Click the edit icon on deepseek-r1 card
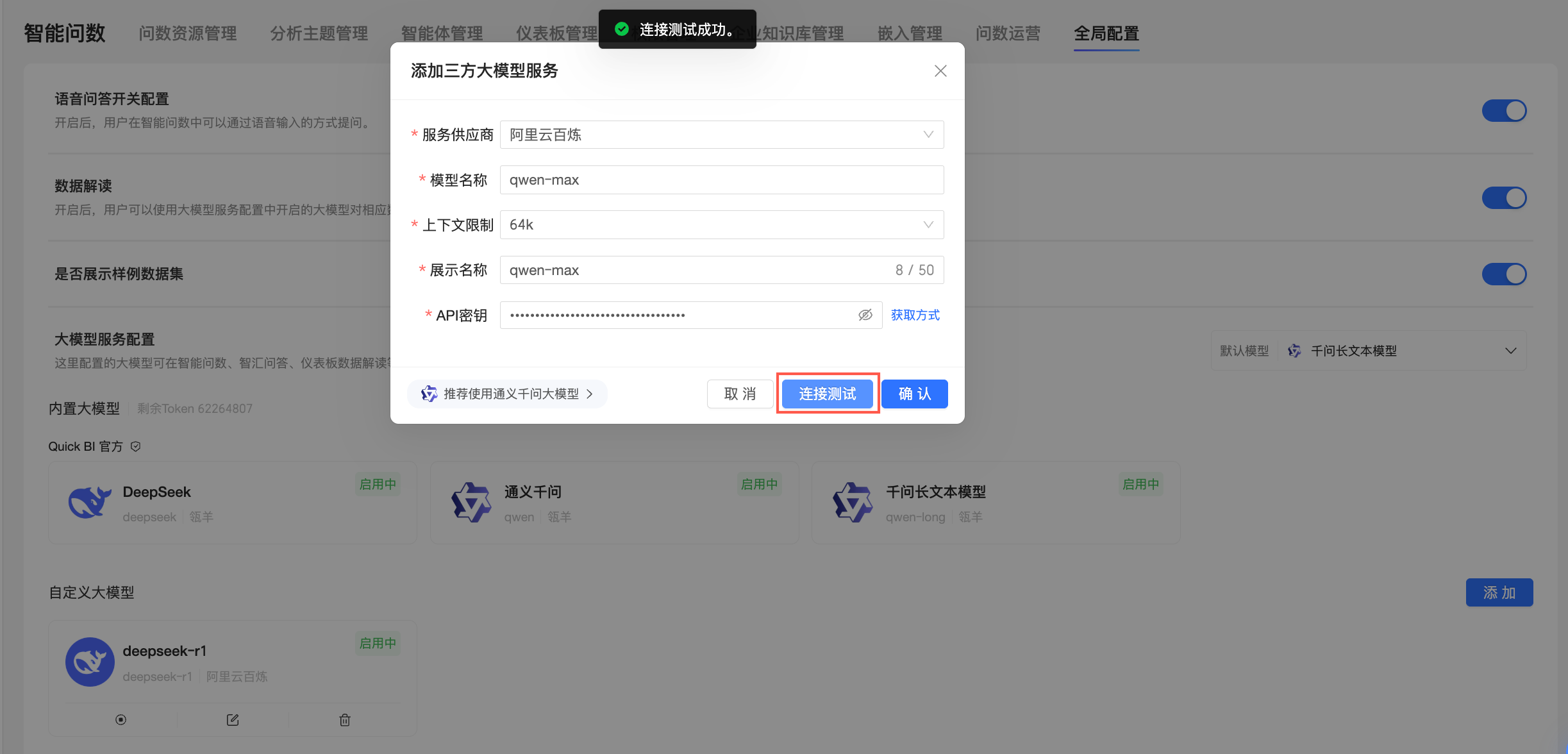Screen dimensions: 1568x754 coord(233,720)
